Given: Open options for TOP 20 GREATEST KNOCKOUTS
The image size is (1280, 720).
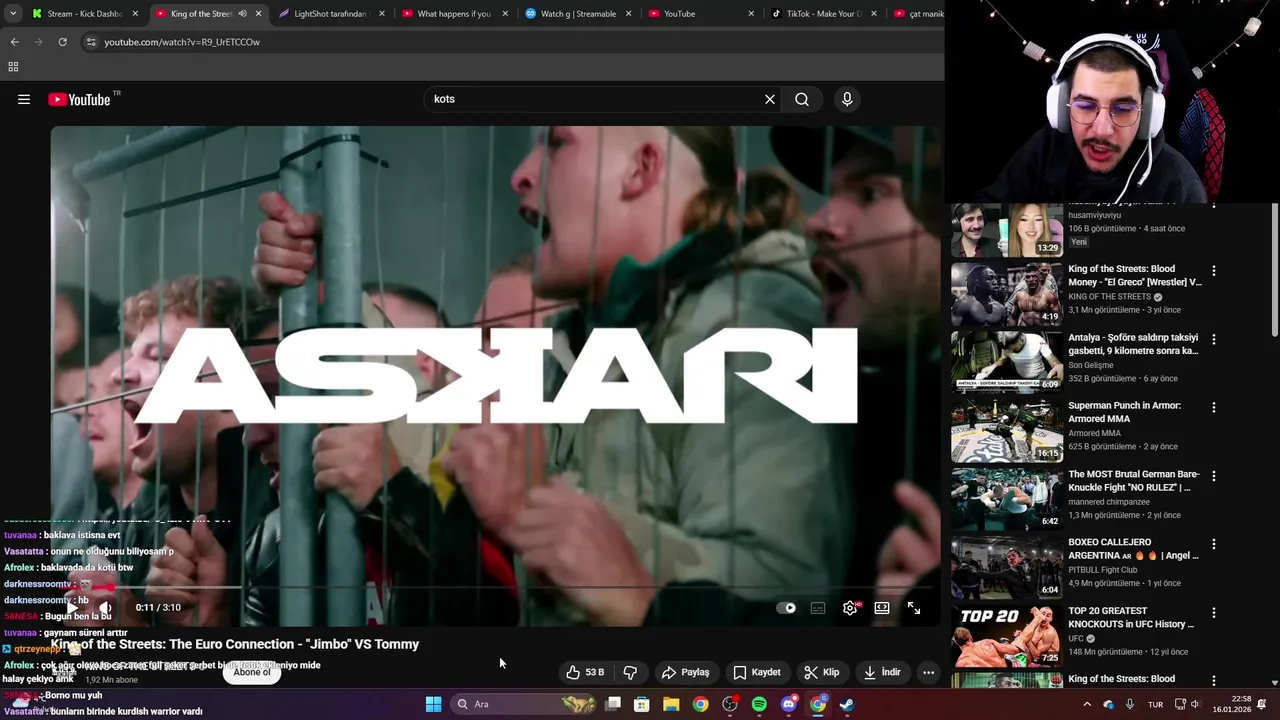Looking at the screenshot, I should coord(1214,613).
